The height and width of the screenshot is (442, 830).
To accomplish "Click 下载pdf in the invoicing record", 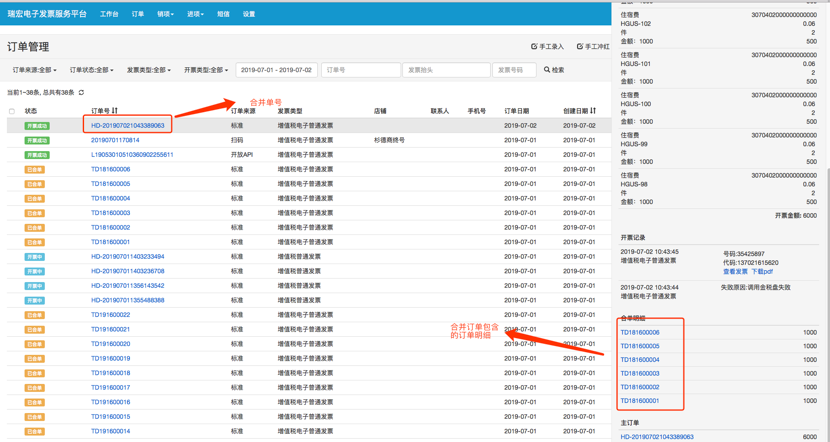I will pos(762,272).
